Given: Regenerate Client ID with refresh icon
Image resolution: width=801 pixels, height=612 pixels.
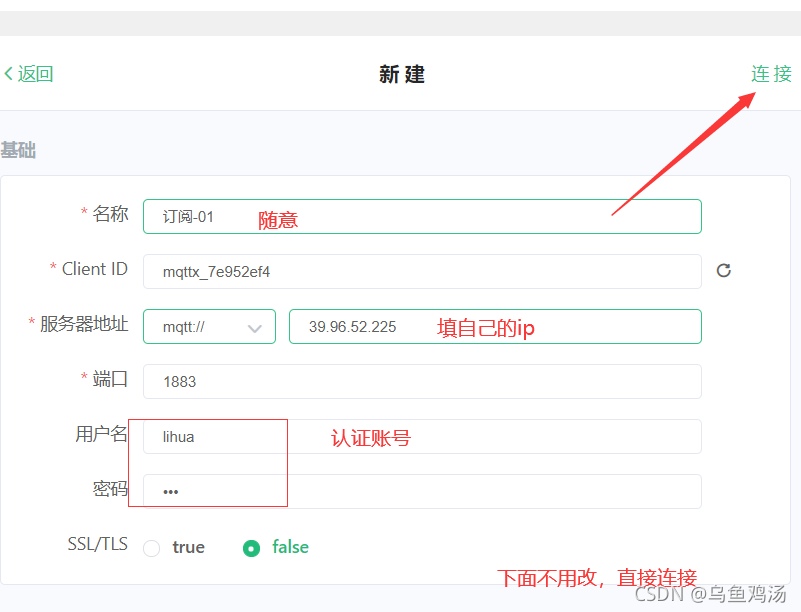Looking at the screenshot, I should coord(723,270).
